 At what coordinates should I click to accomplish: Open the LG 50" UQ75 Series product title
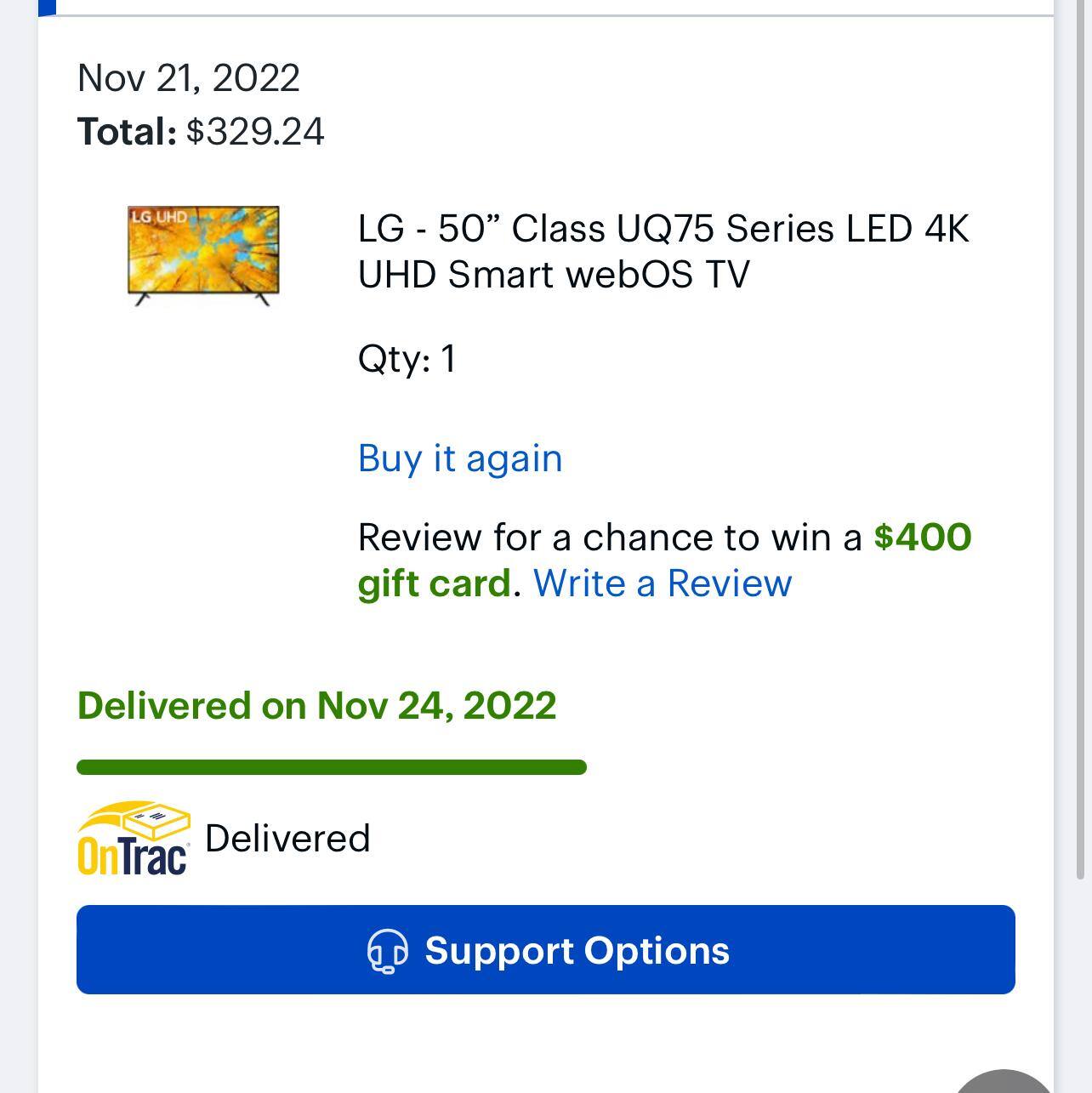click(x=663, y=249)
